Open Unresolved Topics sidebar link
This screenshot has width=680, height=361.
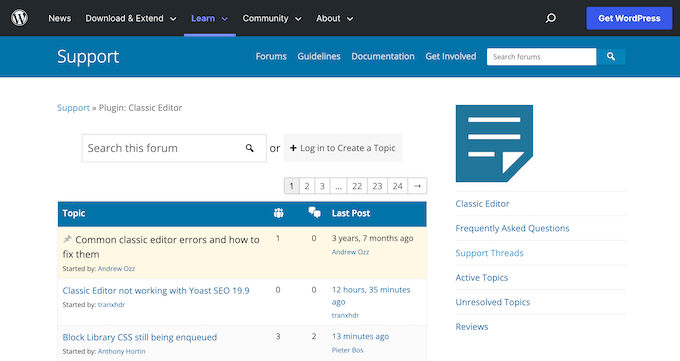[x=493, y=302]
